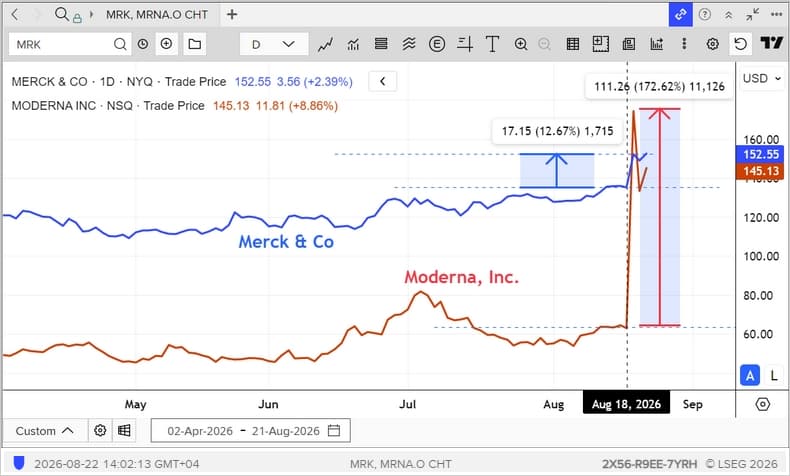Image resolution: width=790 pixels, height=476 pixels.
Task: Open the D interval dropdown
Action: pos(274,44)
